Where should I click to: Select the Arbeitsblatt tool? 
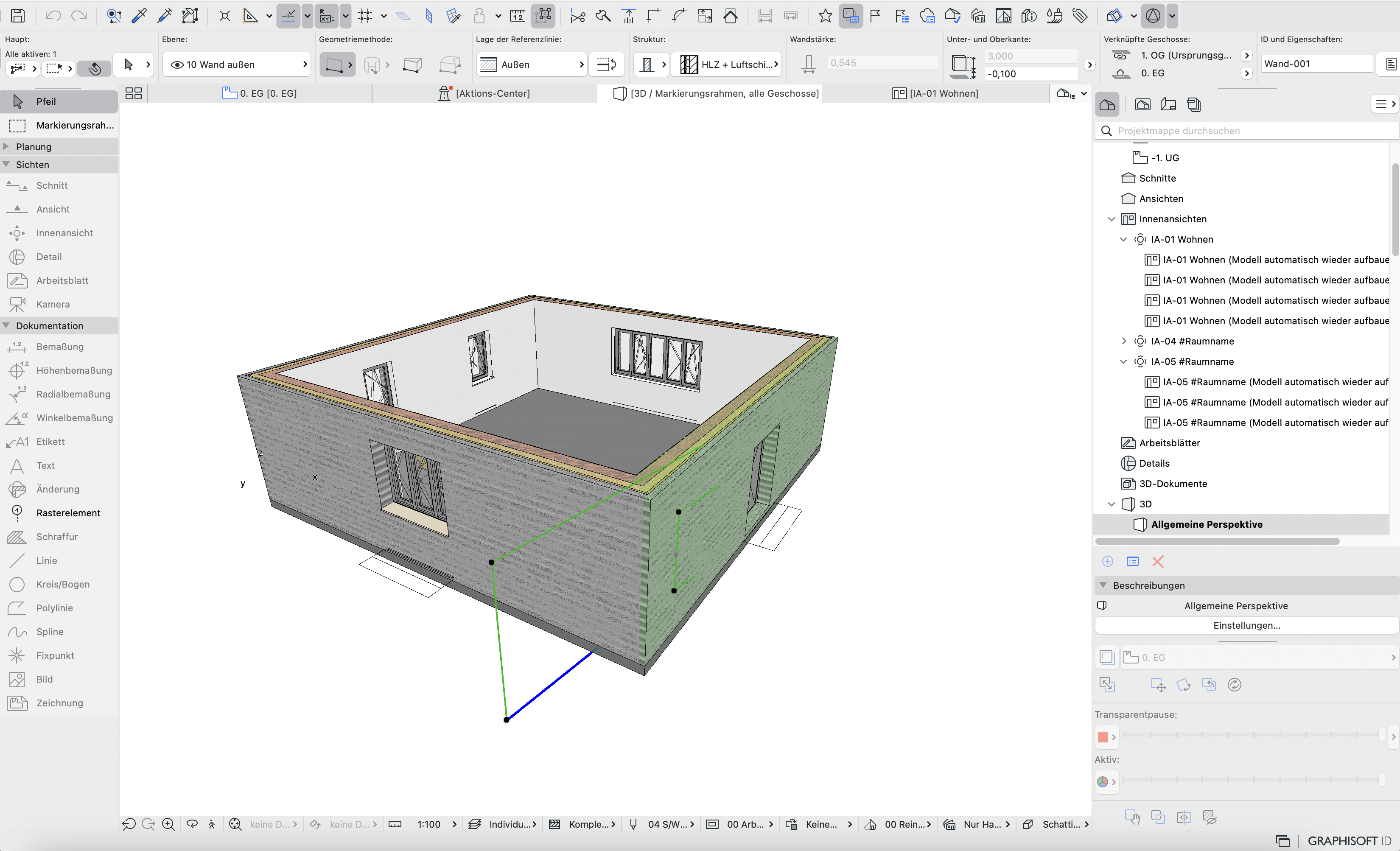(59, 281)
